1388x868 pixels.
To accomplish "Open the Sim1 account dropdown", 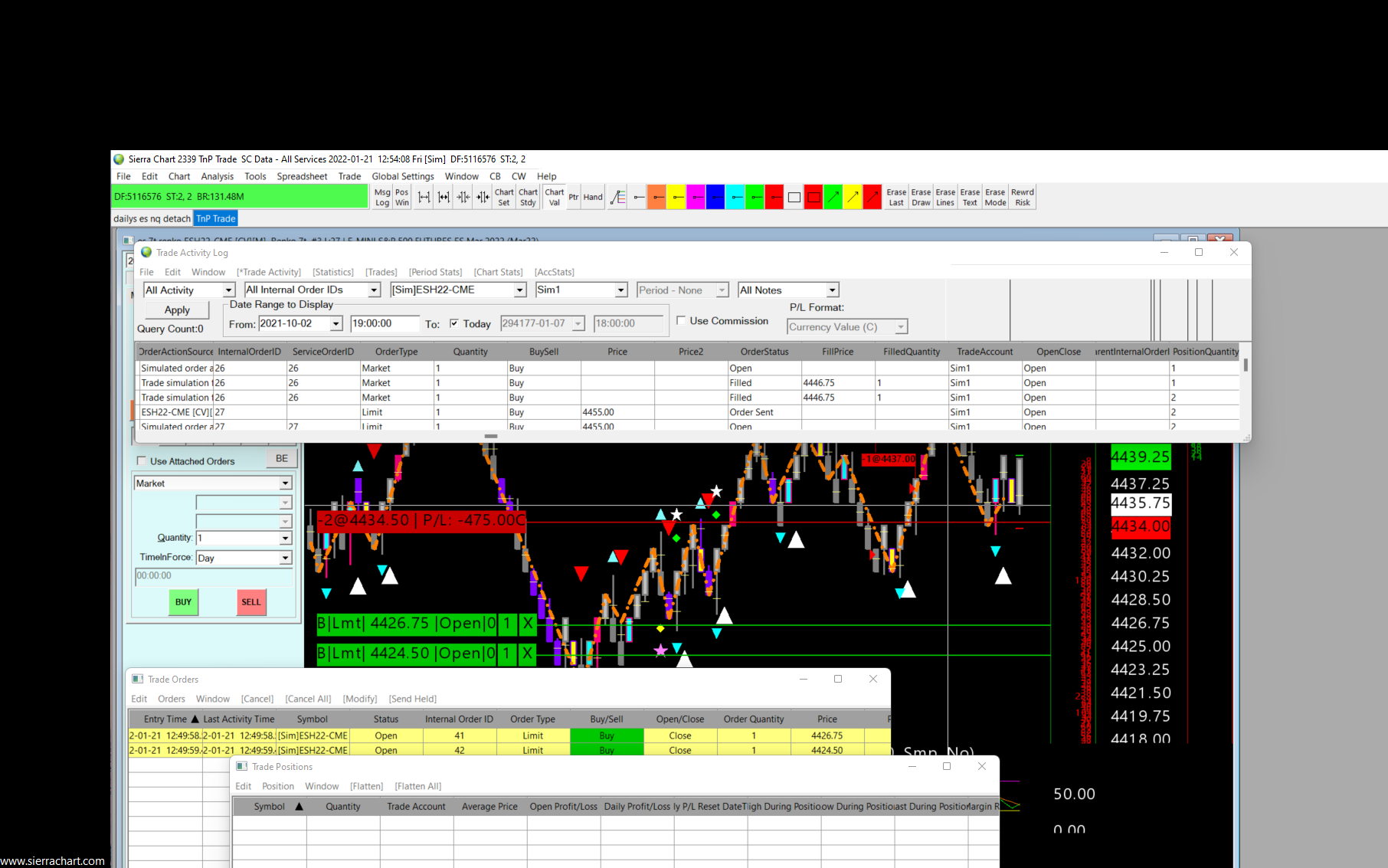I will click(621, 290).
